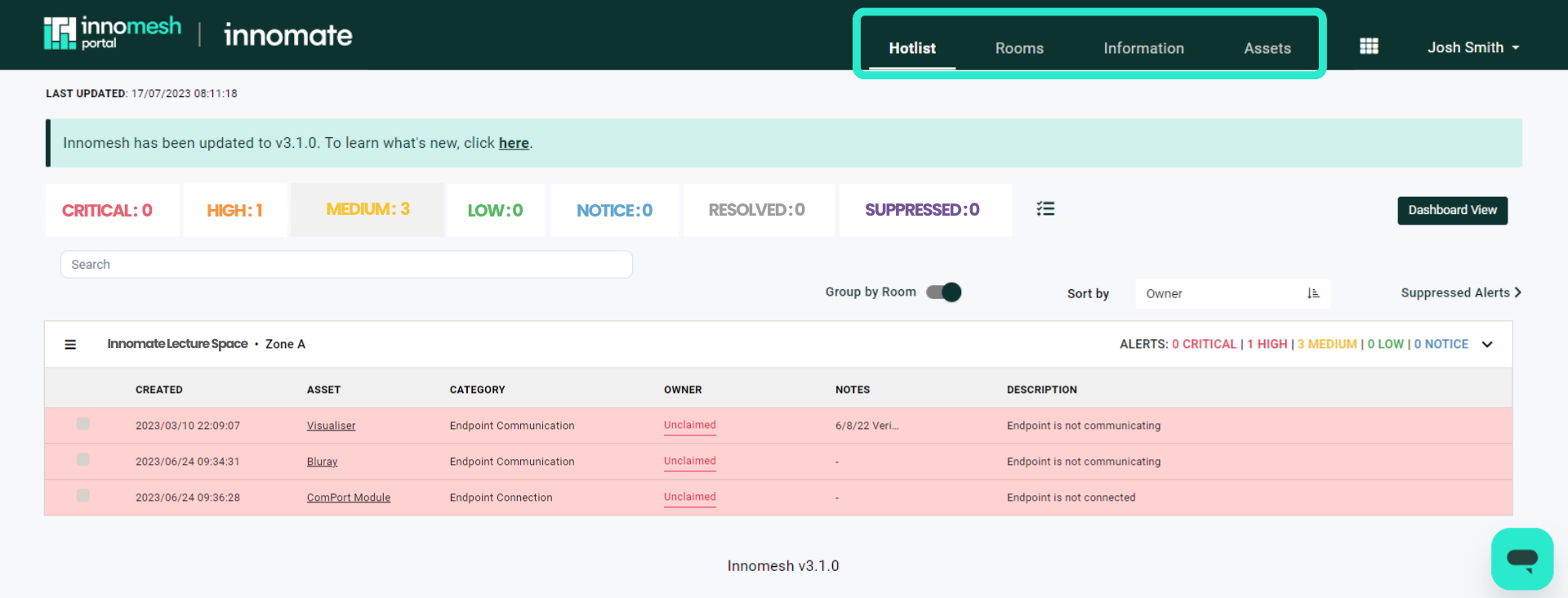The image size is (1568, 598).
Task: Click the Endpoint Connection category cell
Action: tap(501, 498)
